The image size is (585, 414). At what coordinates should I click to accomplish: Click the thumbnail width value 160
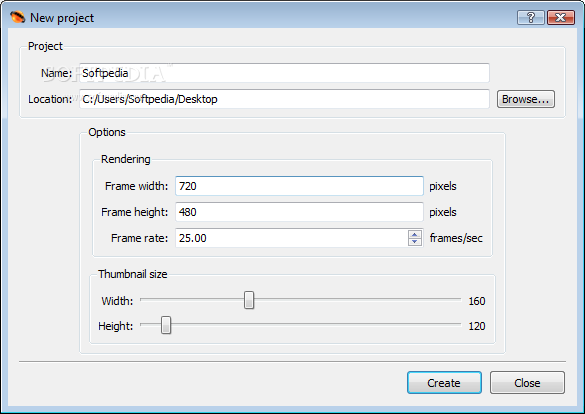(x=477, y=301)
